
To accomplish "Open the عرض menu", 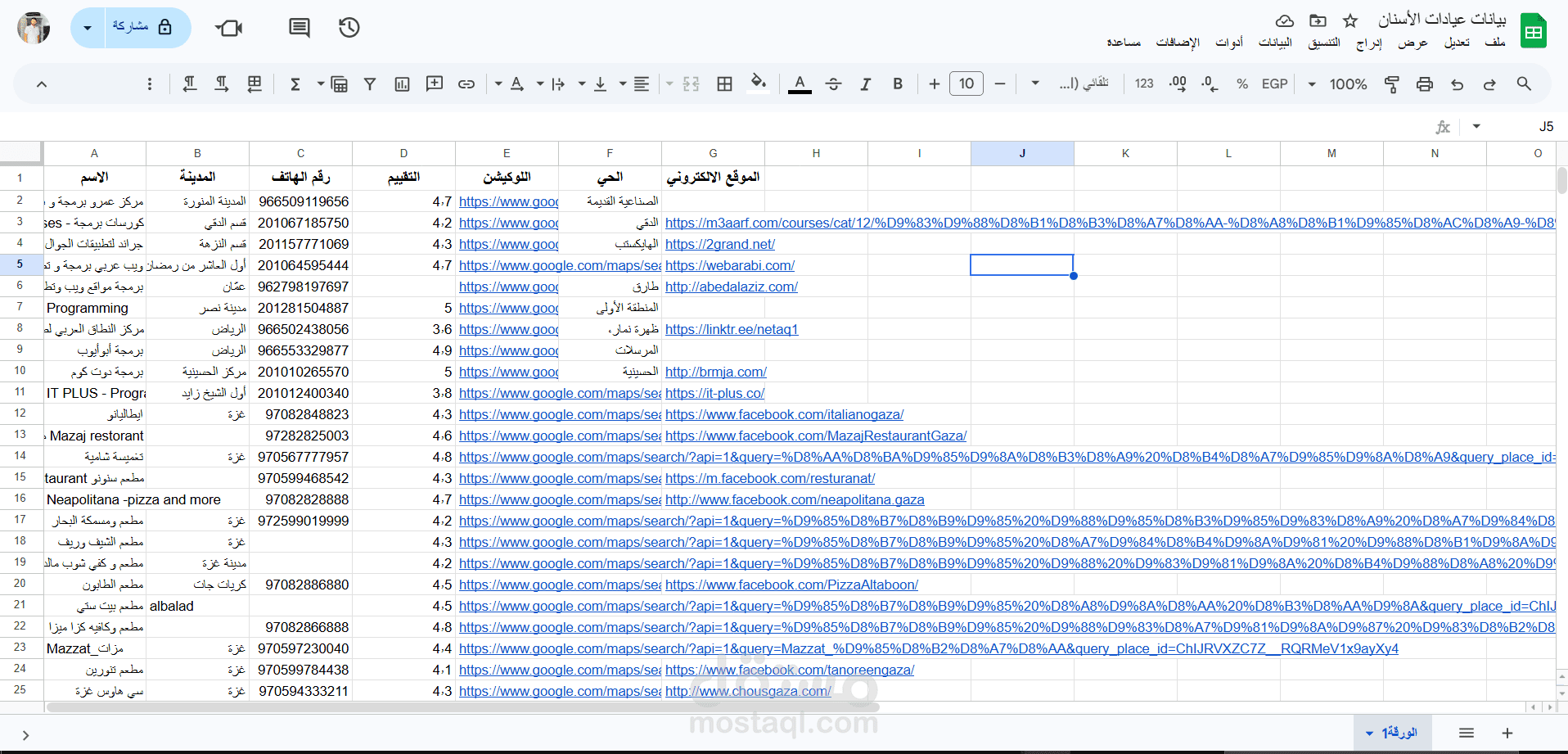I will tap(1413, 42).
